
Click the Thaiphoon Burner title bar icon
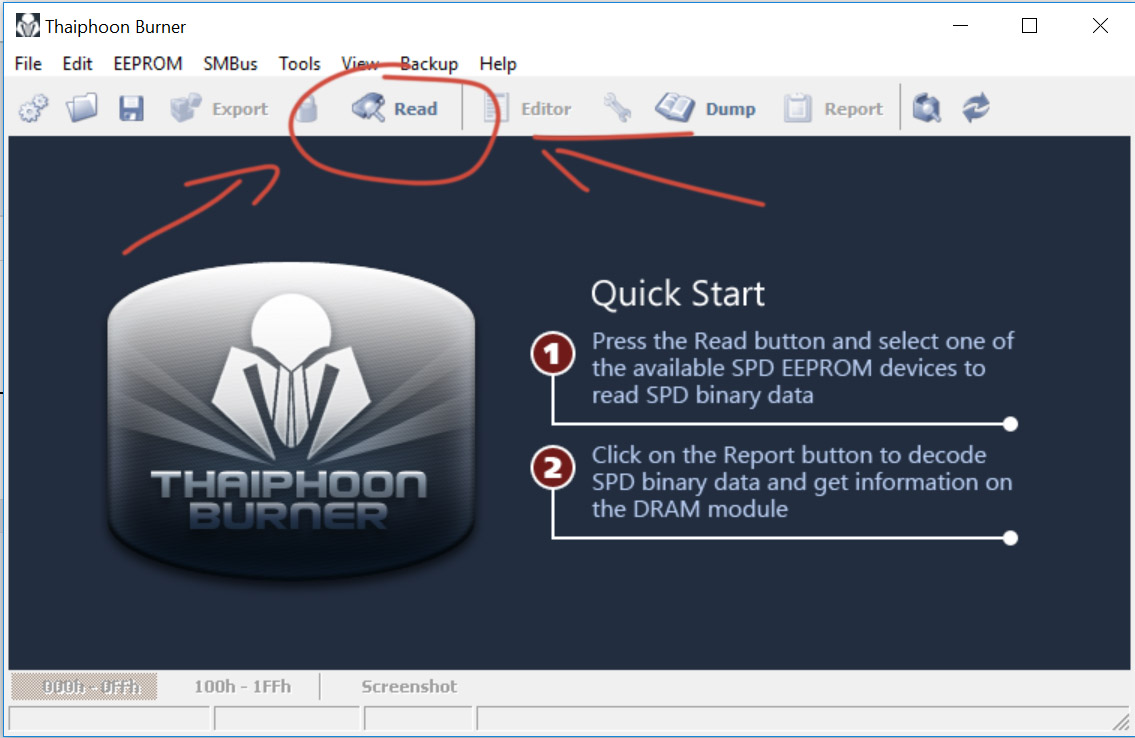(x=28, y=26)
